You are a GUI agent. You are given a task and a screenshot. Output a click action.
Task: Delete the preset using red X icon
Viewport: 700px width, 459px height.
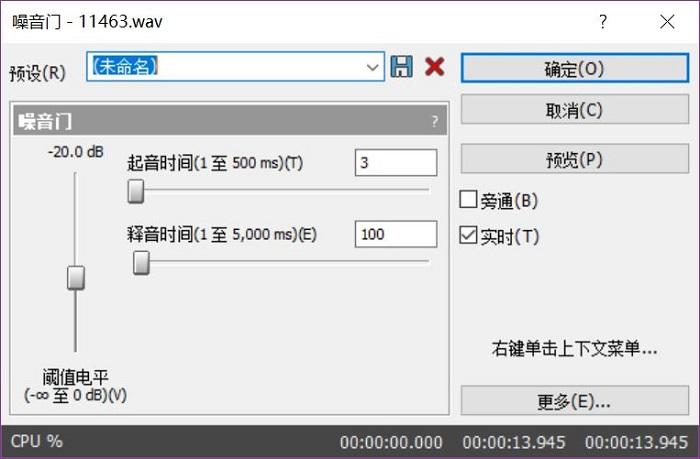coord(434,67)
